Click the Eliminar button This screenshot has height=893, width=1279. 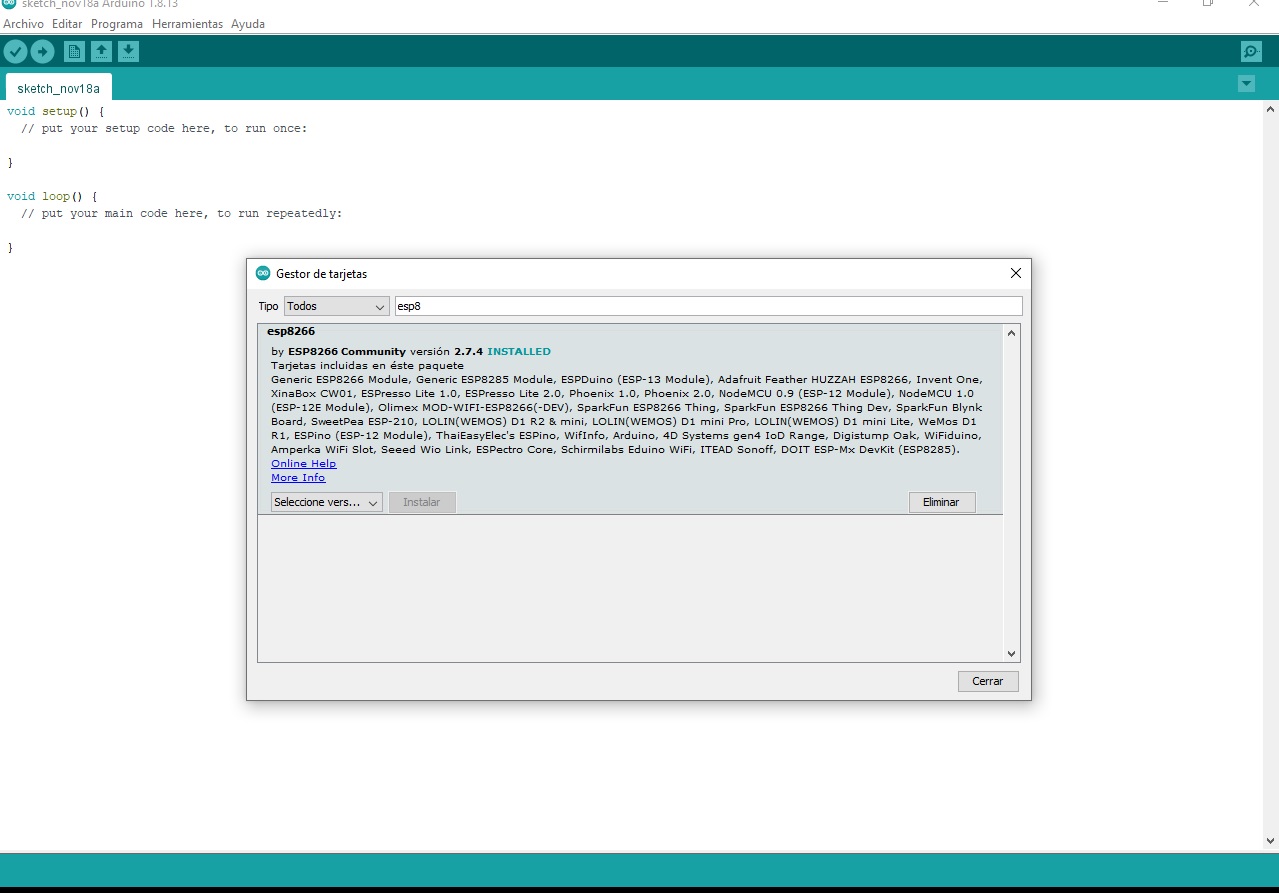(x=942, y=502)
